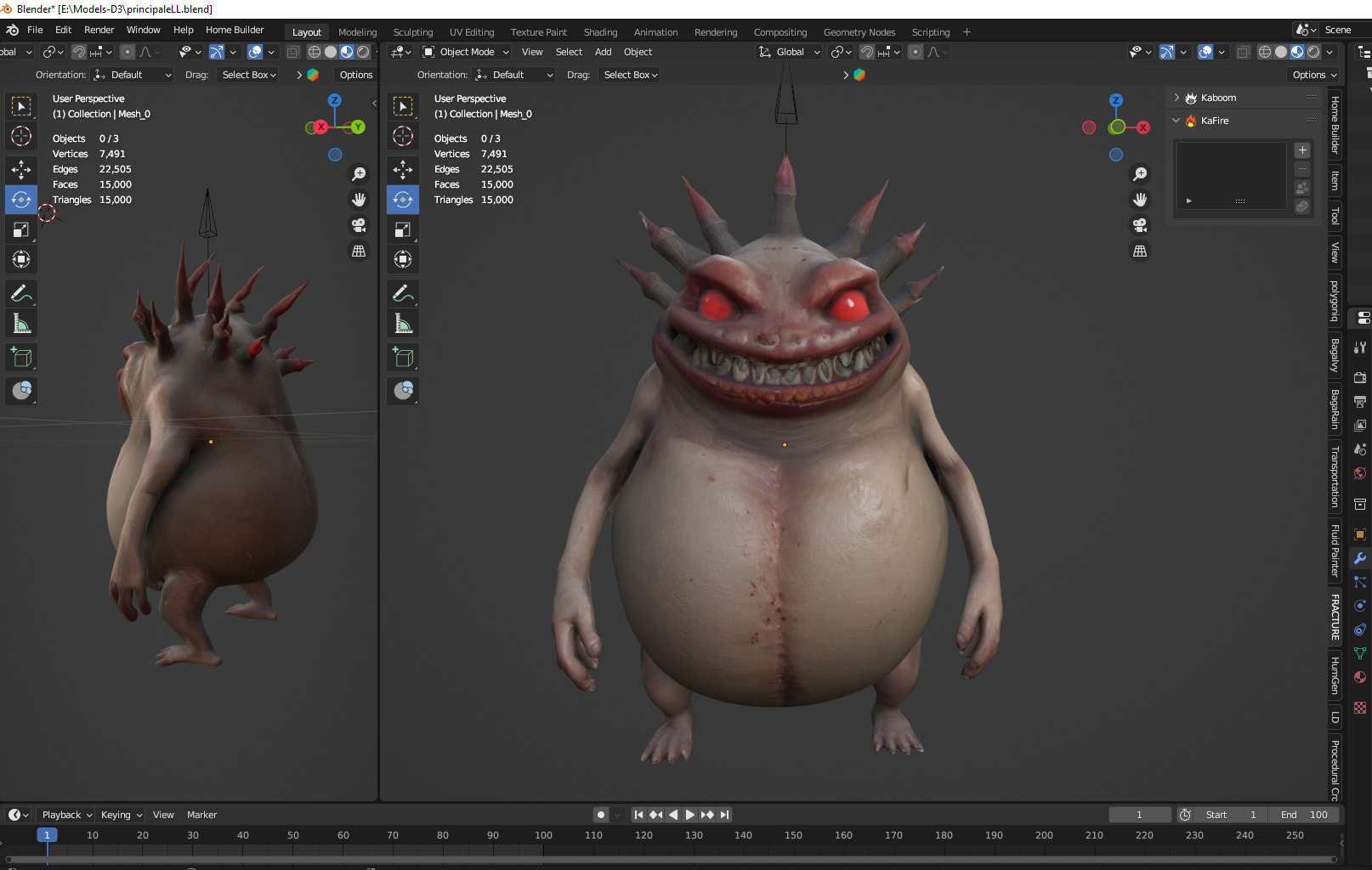Add a new workspace with plus tab
The height and width of the screenshot is (870, 1372).
[967, 32]
